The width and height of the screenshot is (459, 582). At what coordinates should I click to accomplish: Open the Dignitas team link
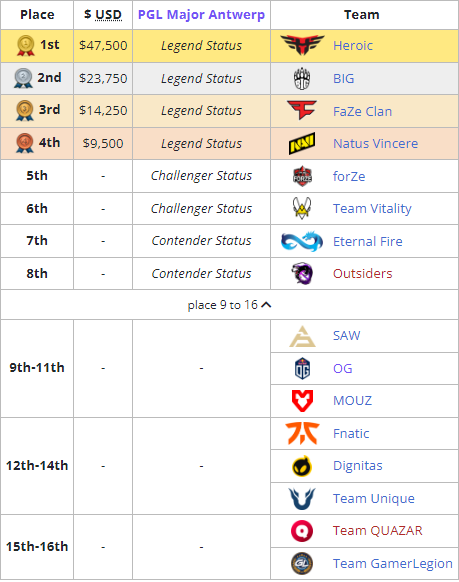point(358,465)
